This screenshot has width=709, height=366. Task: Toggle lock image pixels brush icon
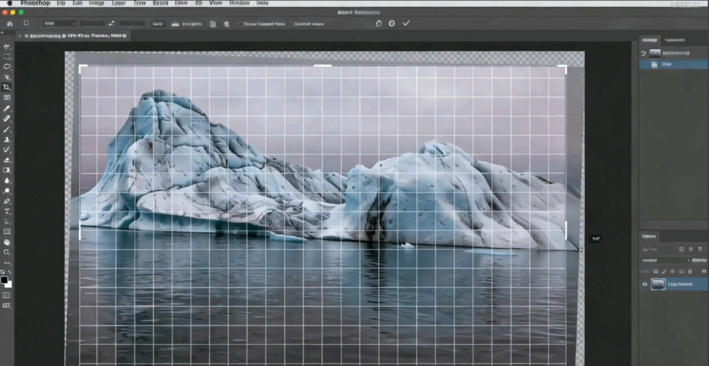[664, 271]
